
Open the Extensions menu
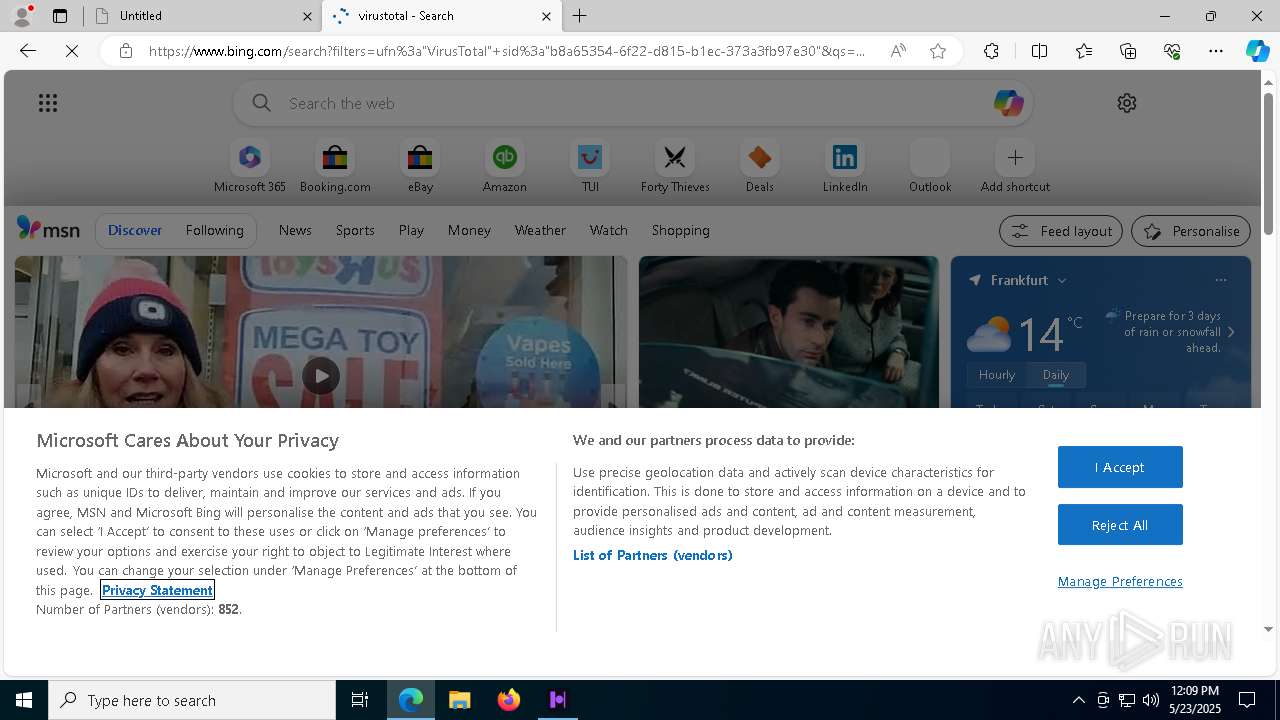tap(991, 51)
